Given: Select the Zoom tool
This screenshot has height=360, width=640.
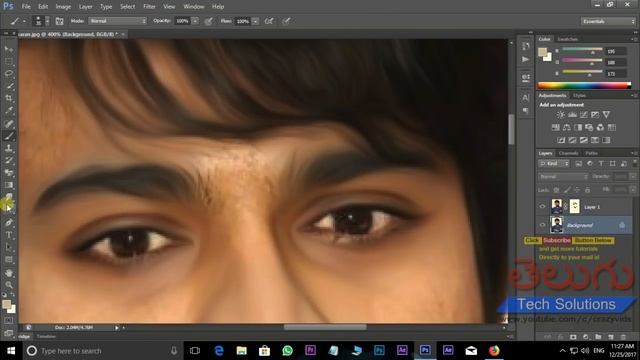Looking at the screenshot, I should (9, 285).
